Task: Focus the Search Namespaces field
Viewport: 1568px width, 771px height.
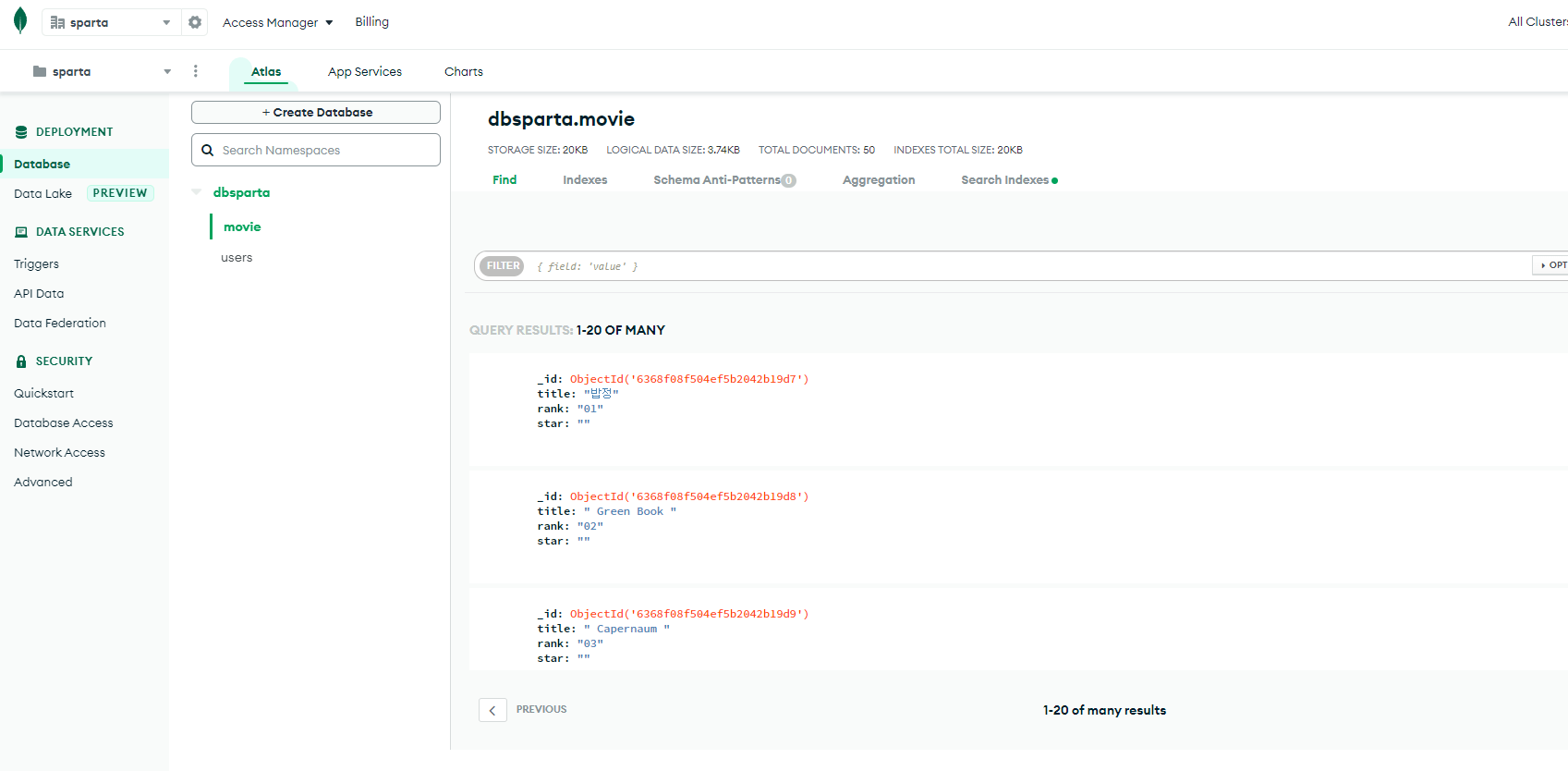Action: (316, 150)
